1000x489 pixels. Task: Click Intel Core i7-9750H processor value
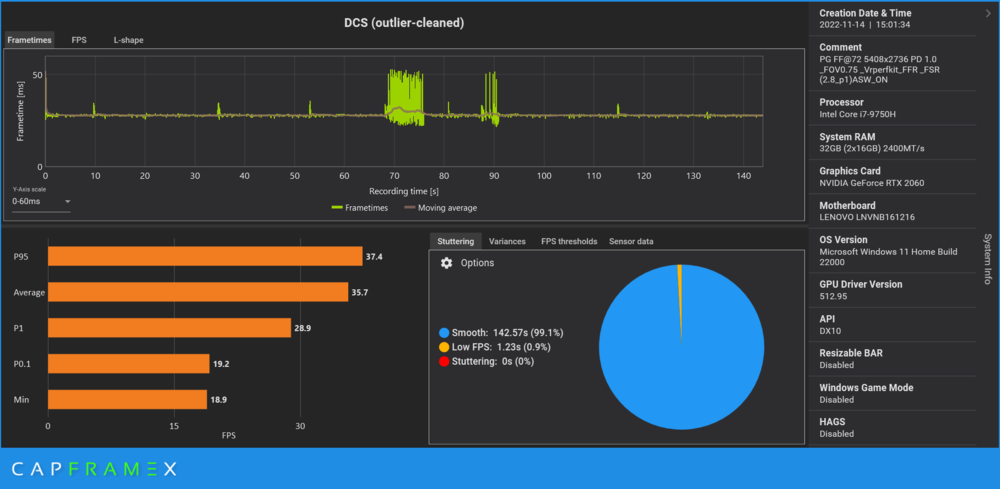[x=860, y=114]
